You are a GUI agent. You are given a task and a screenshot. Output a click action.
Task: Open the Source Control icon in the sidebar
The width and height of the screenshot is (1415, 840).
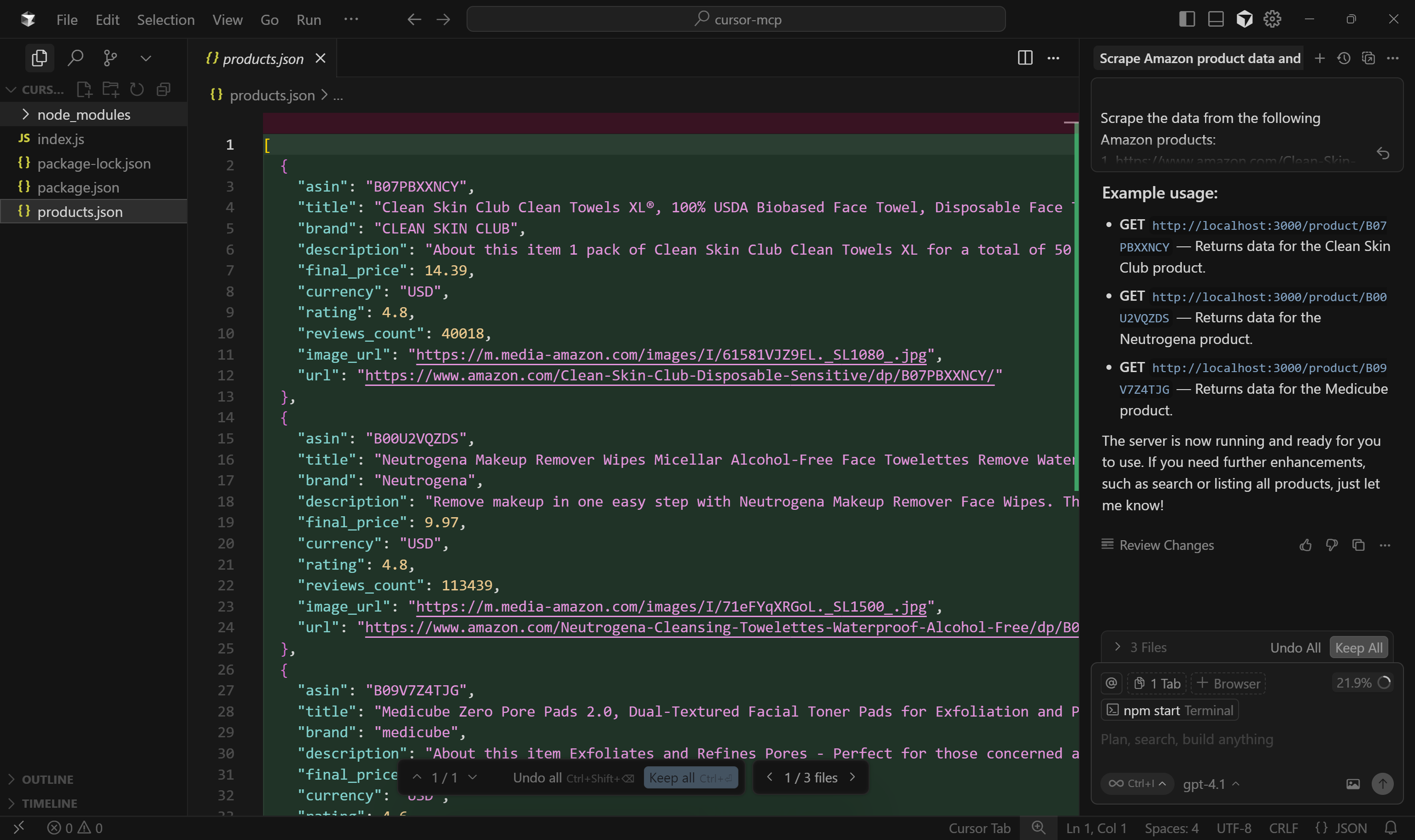pos(111,58)
